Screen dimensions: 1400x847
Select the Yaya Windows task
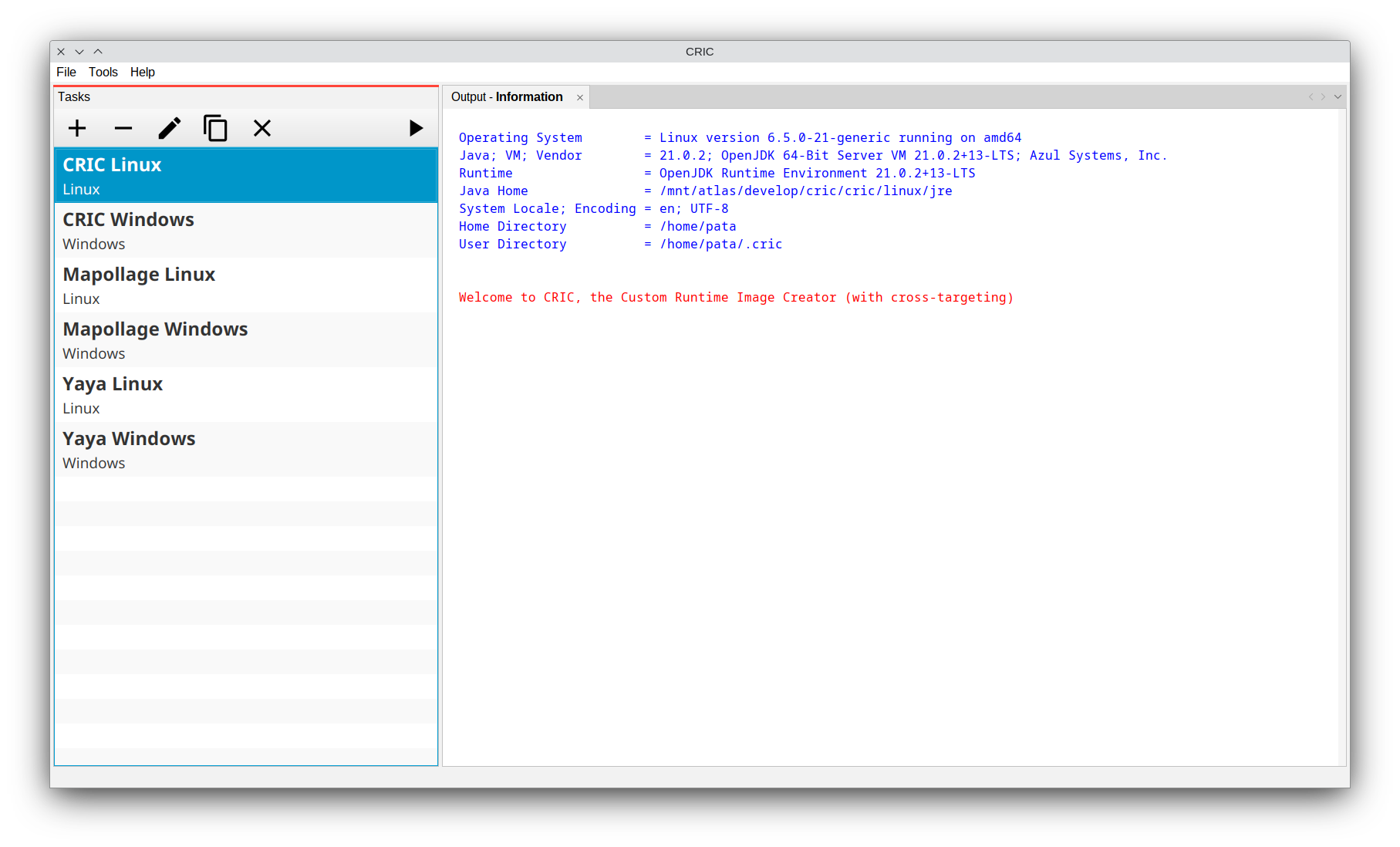[246, 450]
